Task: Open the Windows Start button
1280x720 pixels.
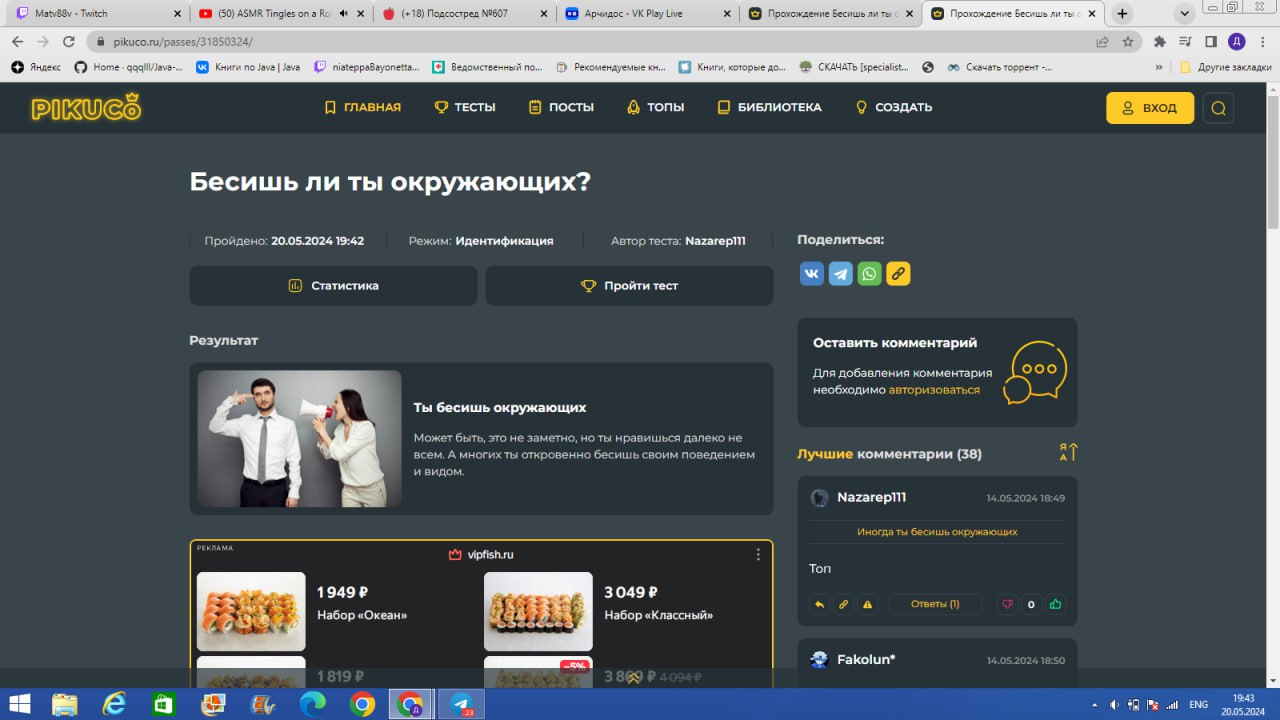Action: pos(20,704)
